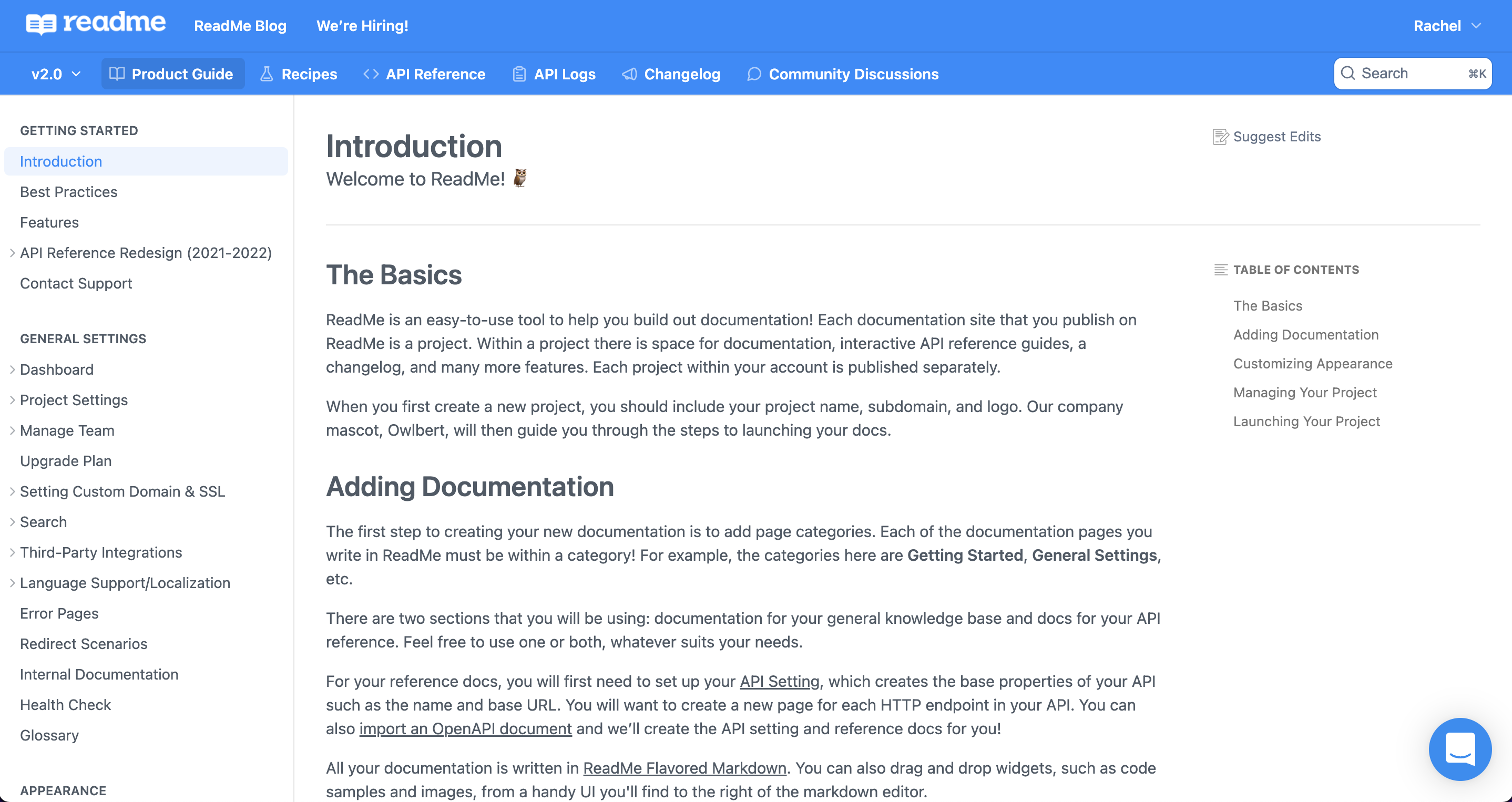Click the API Logs clipboard icon

tap(519, 74)
